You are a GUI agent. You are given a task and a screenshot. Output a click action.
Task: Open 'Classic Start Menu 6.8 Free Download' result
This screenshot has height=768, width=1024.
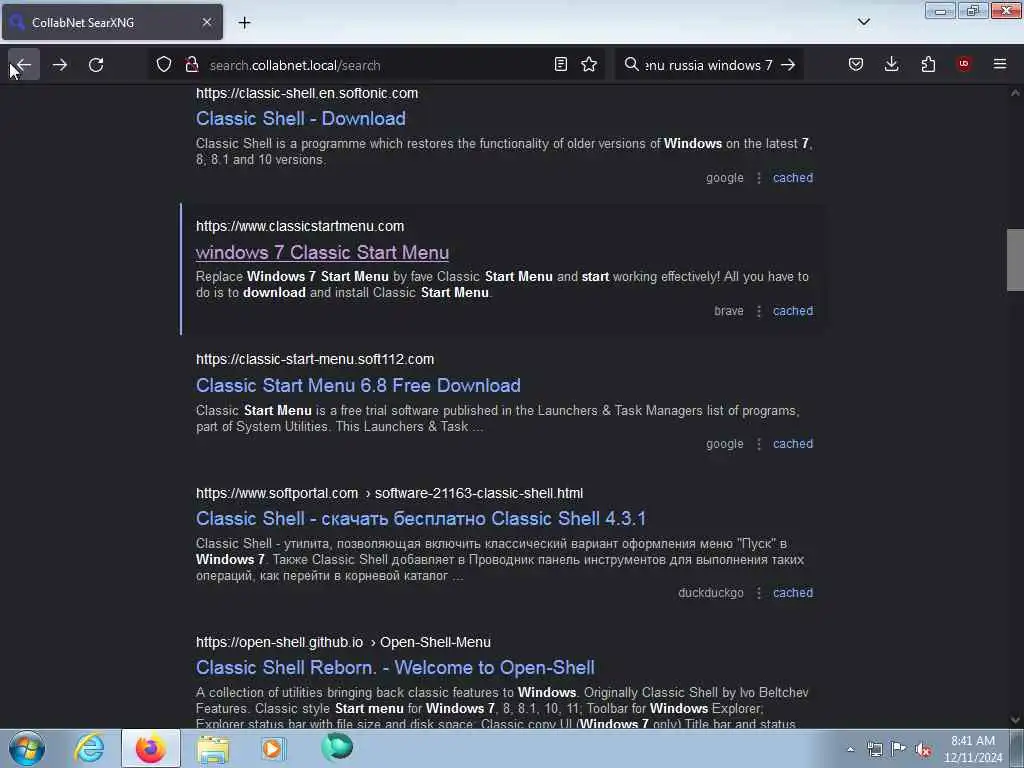point(358,385)
